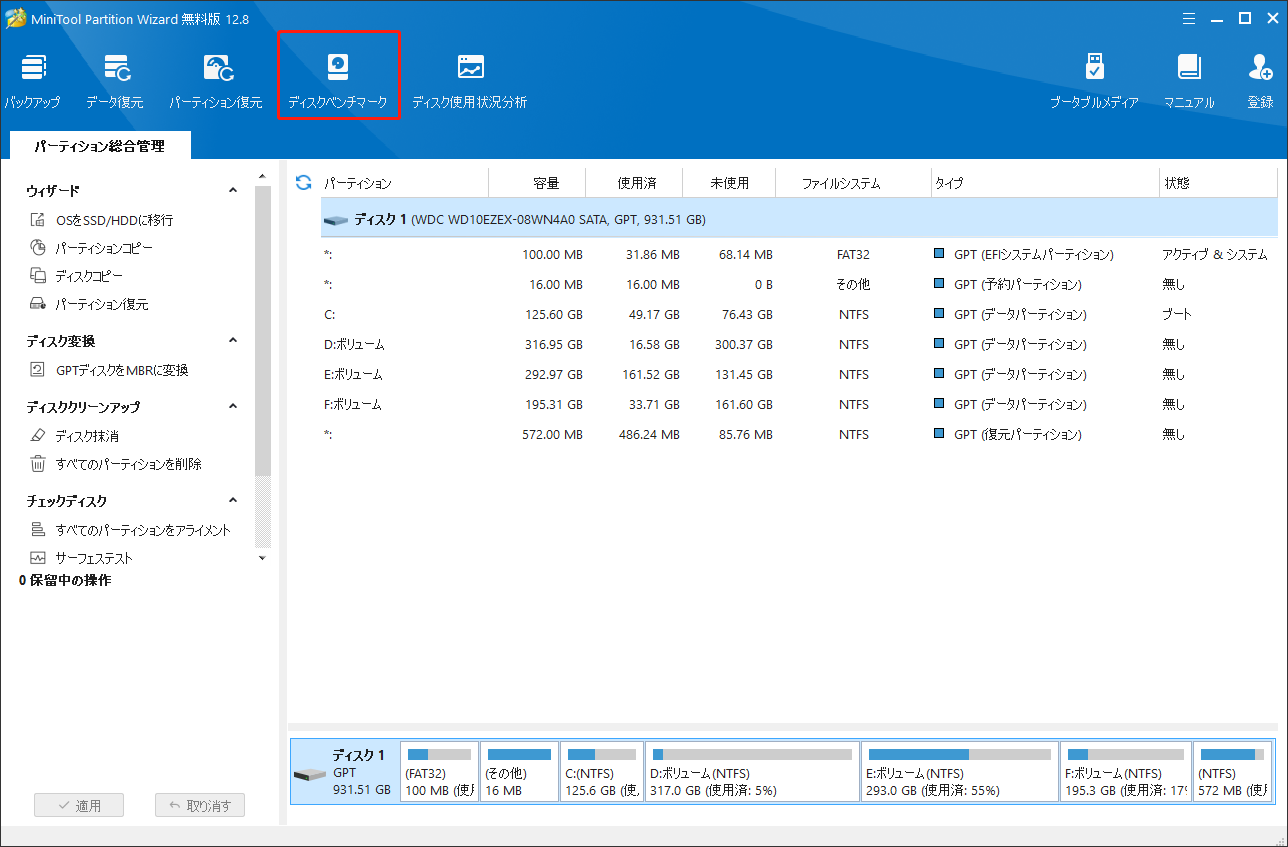Choose ディスク抹消 wipe disk
Viewport: 1288px width, 847px height.
coord(75,436)
